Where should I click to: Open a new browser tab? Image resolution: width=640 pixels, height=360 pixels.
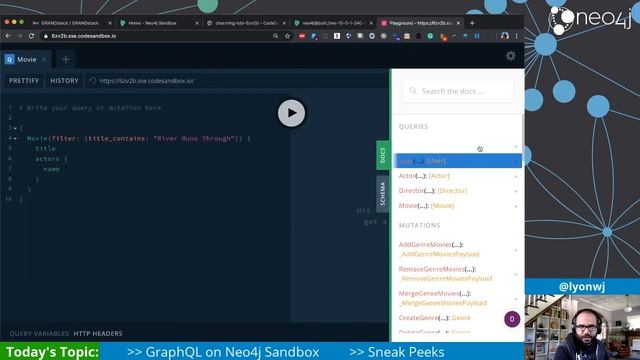point(472,23)
